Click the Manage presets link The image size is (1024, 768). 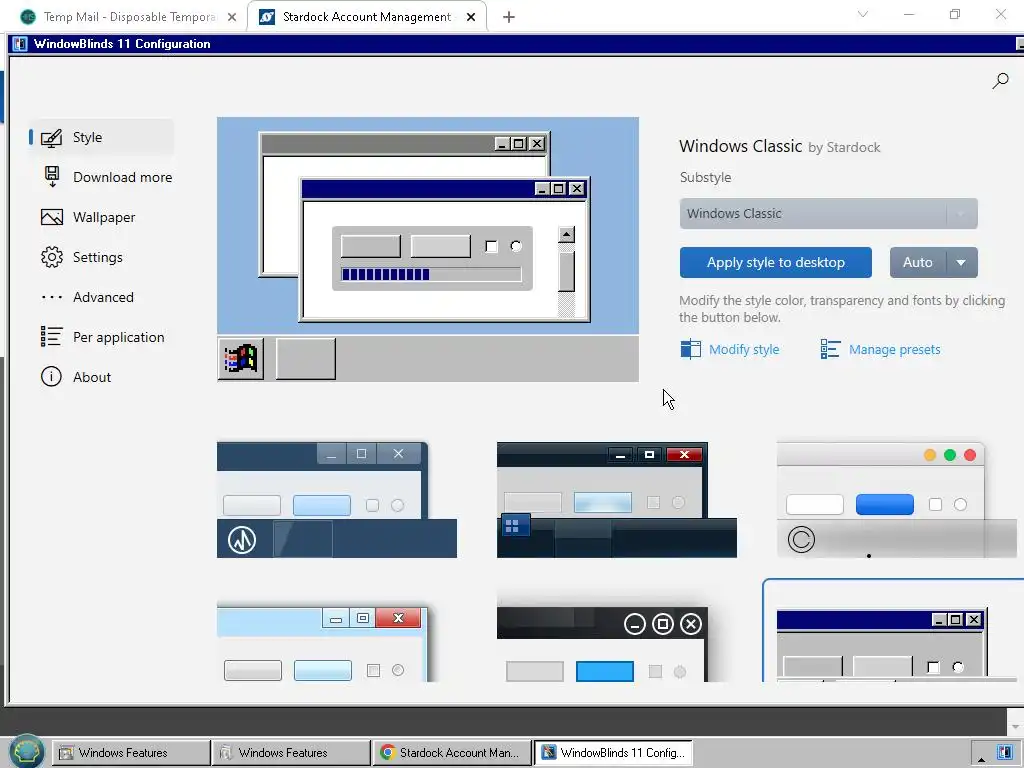point(895,349)
